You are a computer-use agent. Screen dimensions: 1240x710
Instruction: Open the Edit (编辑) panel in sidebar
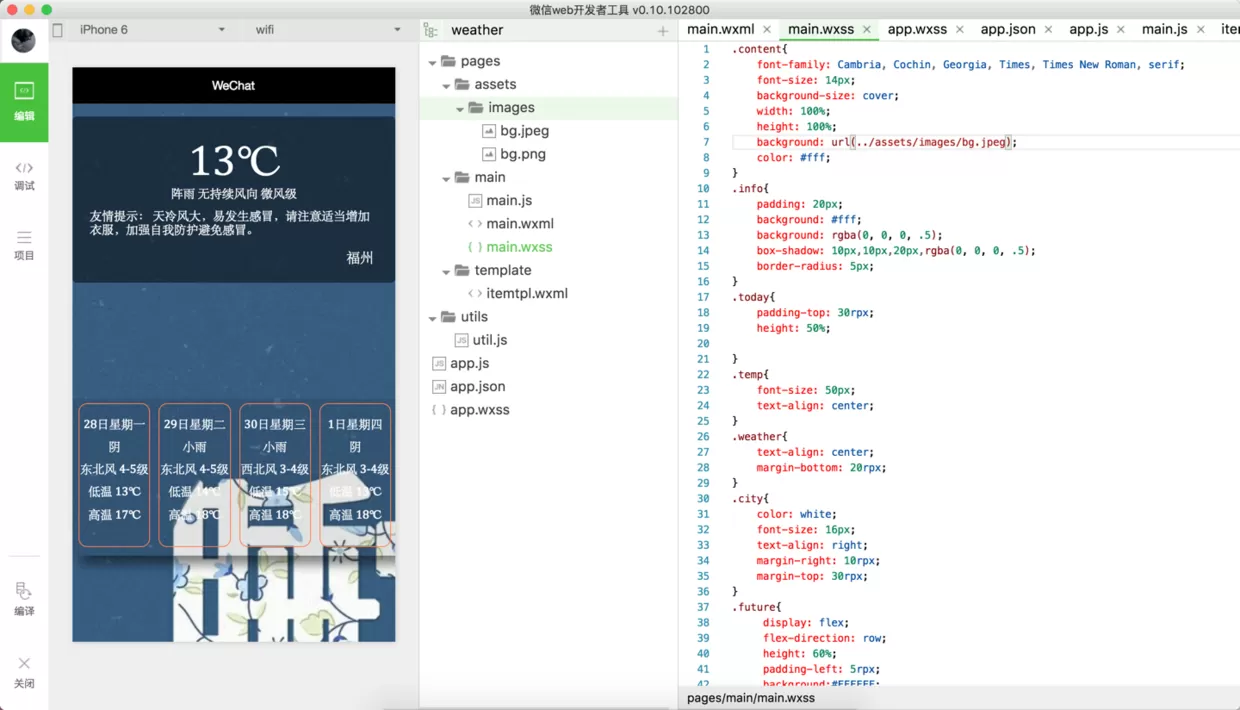(24, 102)
